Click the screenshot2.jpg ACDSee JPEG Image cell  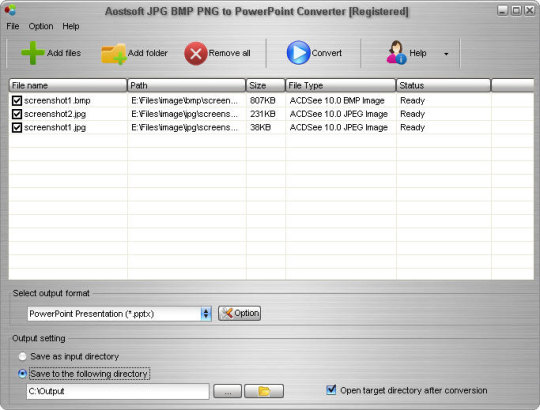point(339,114)
